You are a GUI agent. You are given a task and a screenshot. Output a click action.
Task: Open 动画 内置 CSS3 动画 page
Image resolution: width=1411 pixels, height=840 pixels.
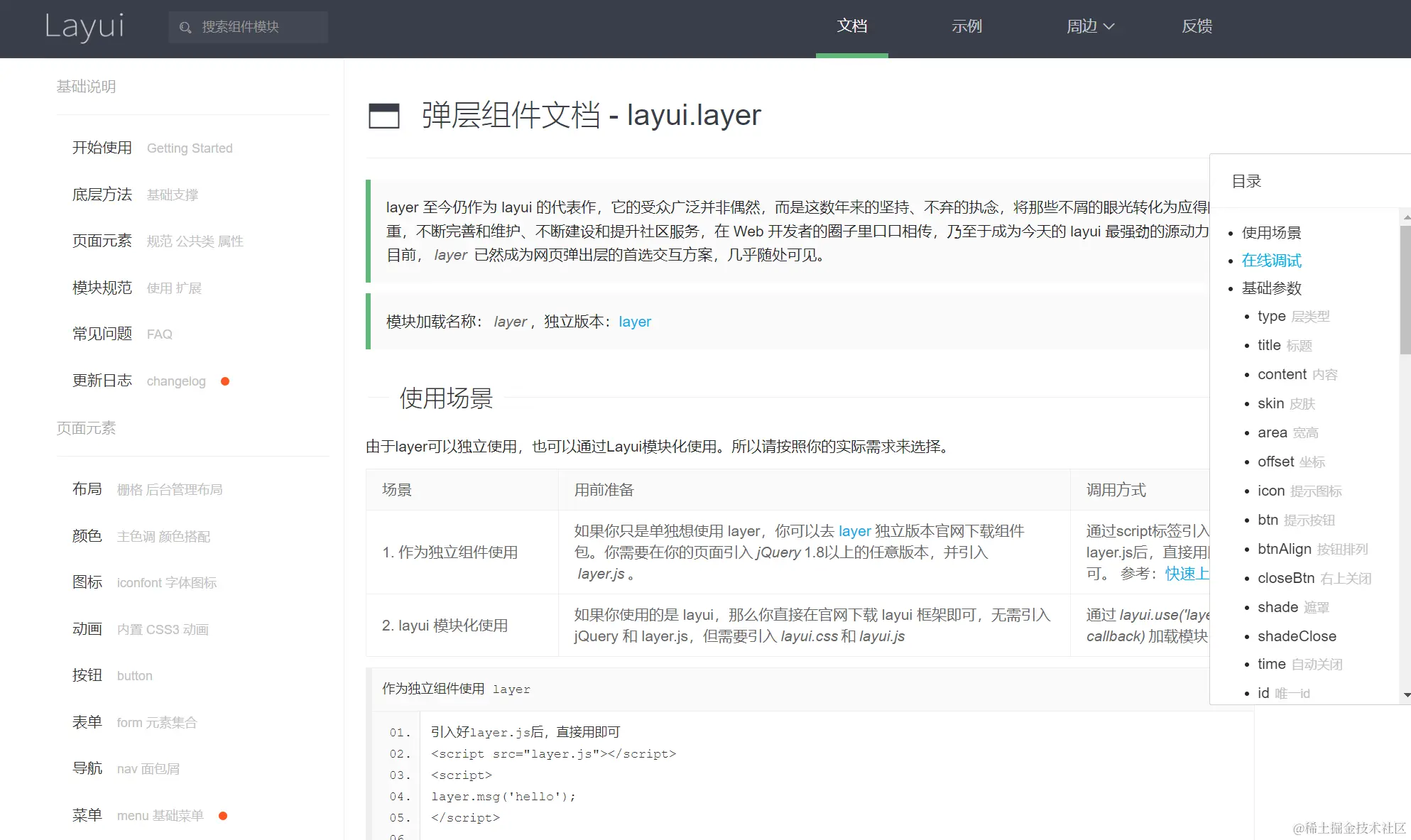[x=140, y=629]
